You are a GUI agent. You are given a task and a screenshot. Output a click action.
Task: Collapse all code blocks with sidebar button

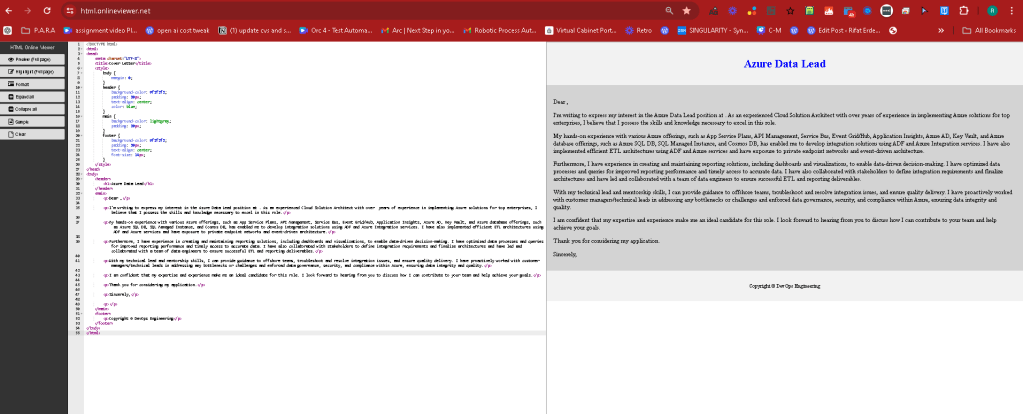coord(33,109)
